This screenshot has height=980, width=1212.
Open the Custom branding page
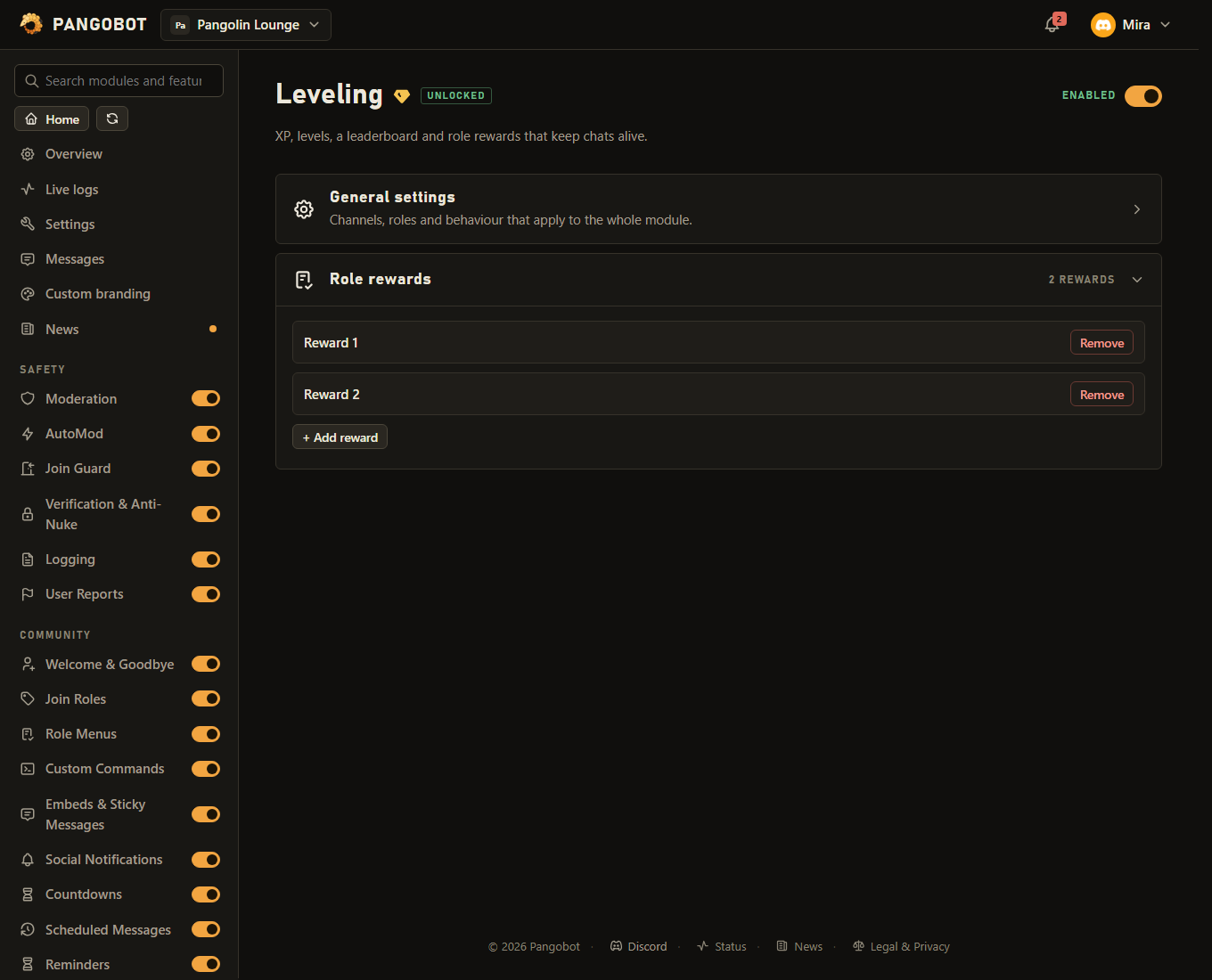pos(98,294)
